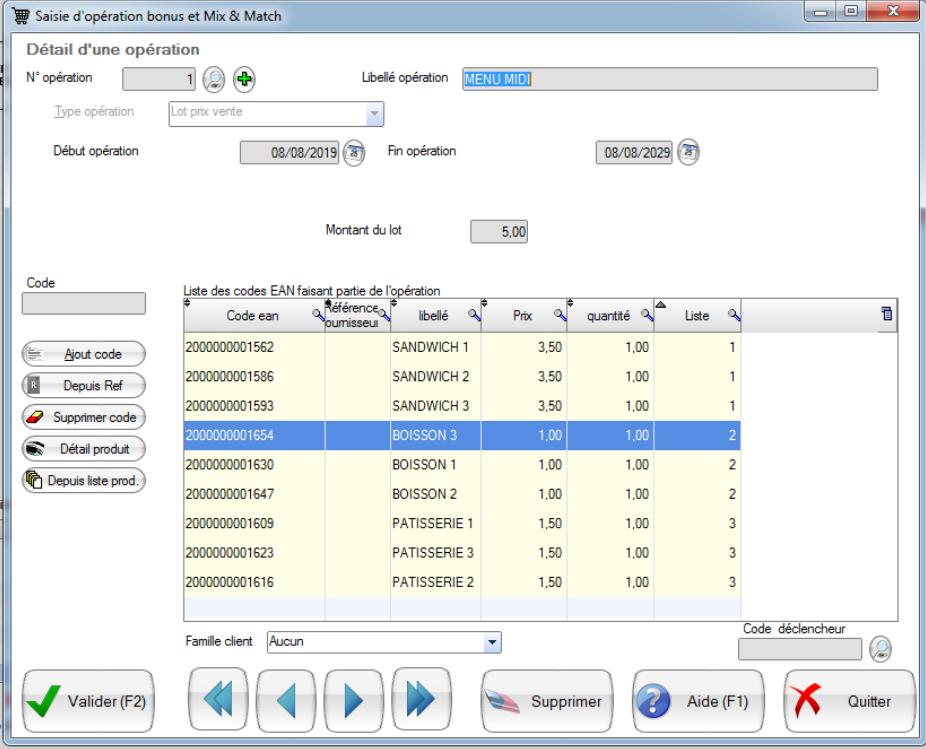Go to next record arrow button

354,701
